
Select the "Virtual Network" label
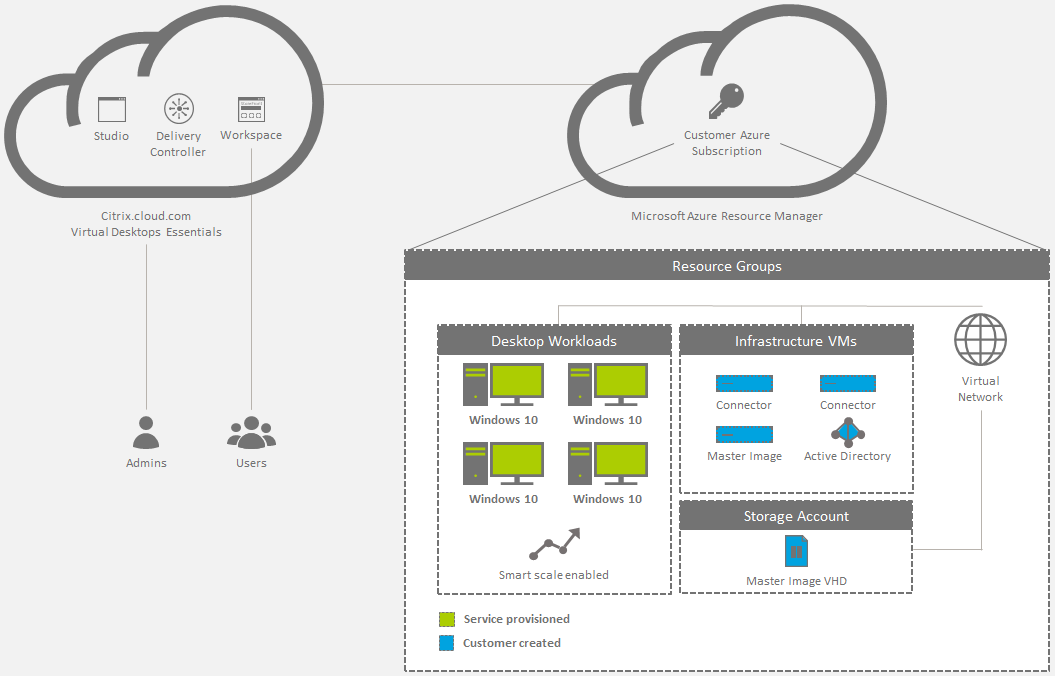[980, 389]
